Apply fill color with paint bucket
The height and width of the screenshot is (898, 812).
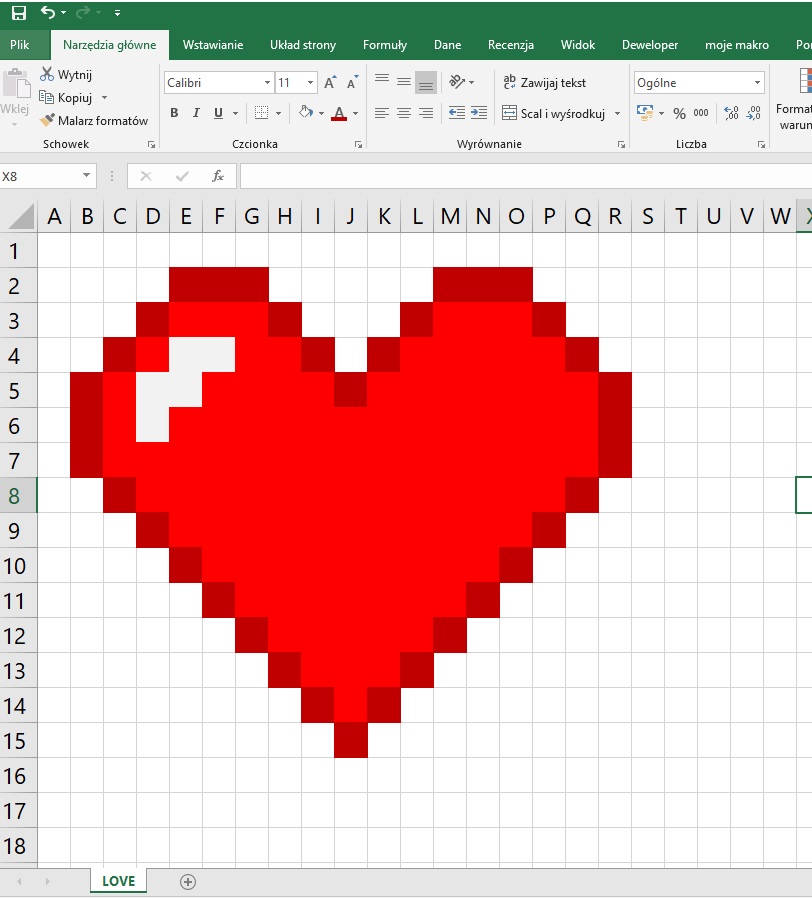(306, 112)
